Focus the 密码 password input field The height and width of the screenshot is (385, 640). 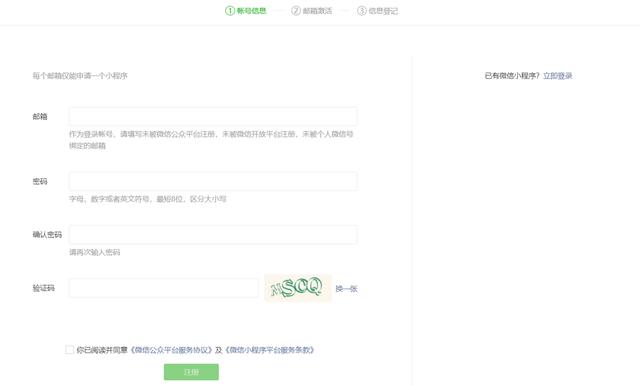(x=213, y=181)
